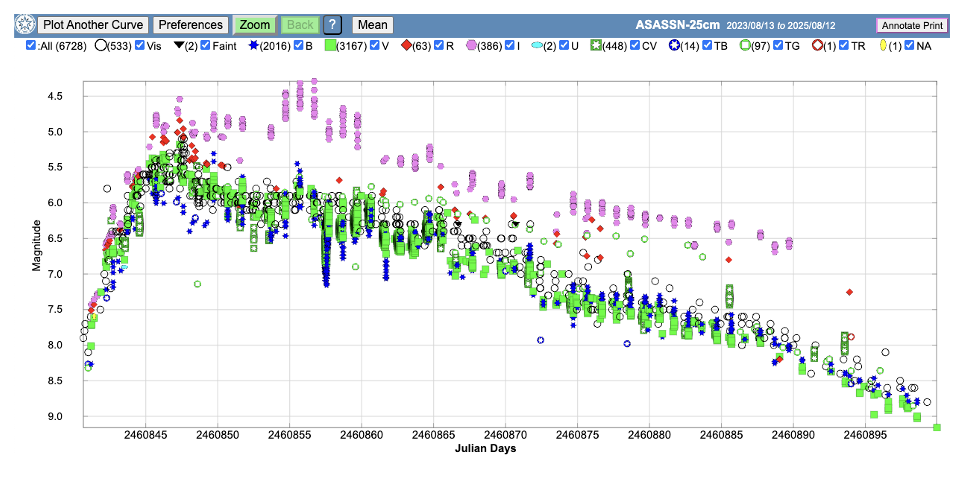Click the red diamond R legend icon
Image resolution: width=958 pixels, height=486 pixels.
pyautogui.click(x=406, y=46)
